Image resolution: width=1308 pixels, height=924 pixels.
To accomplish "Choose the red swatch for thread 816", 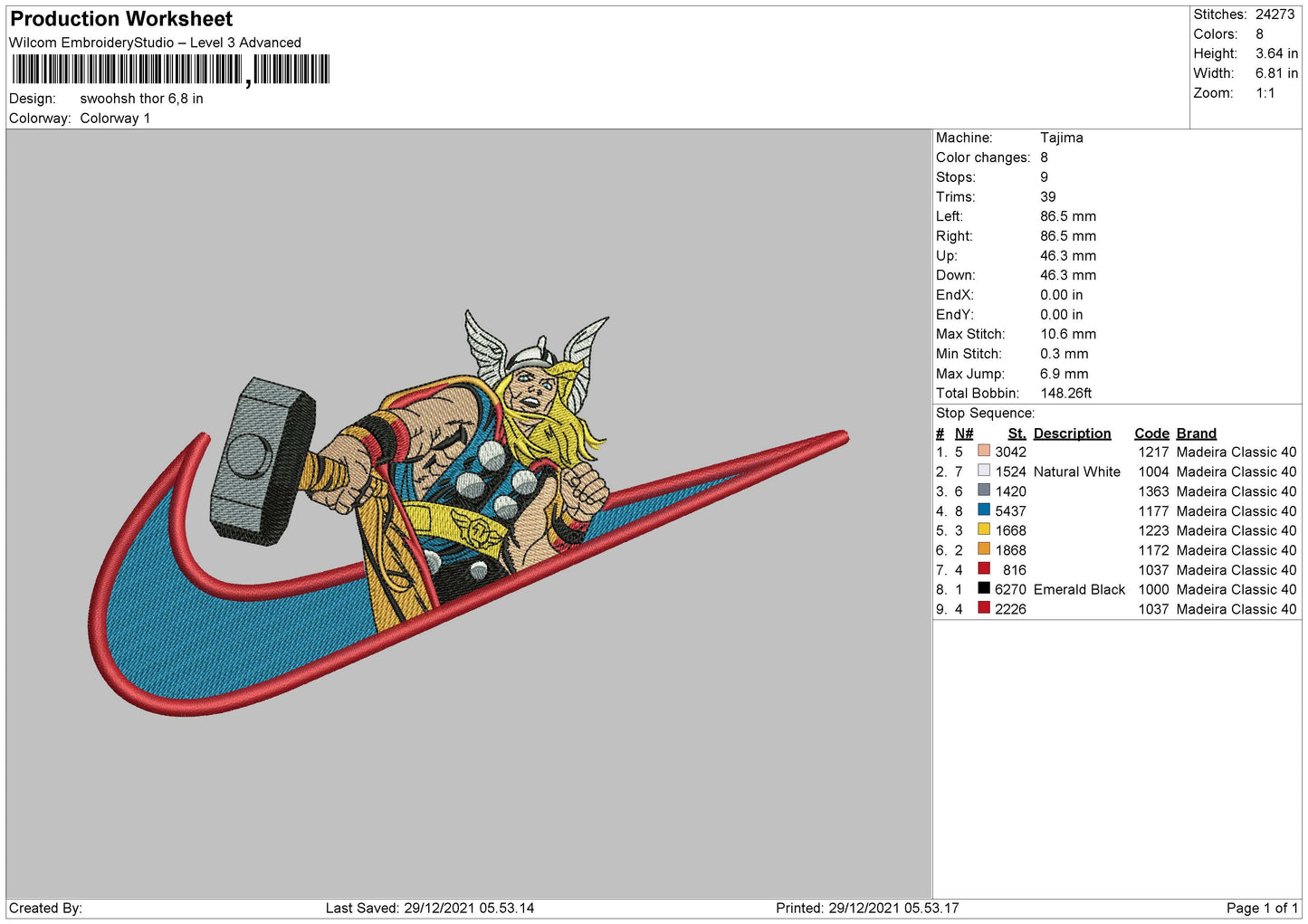I will tap(983, 569).
